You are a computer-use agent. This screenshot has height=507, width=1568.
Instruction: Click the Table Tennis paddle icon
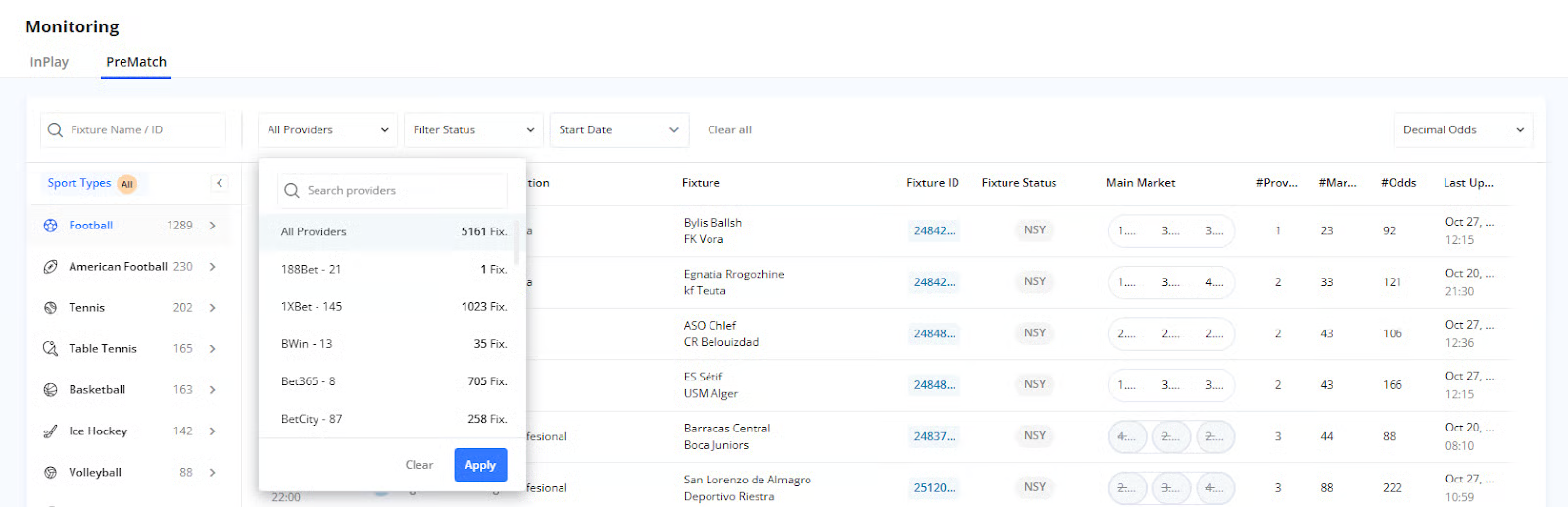coord(51,349)
